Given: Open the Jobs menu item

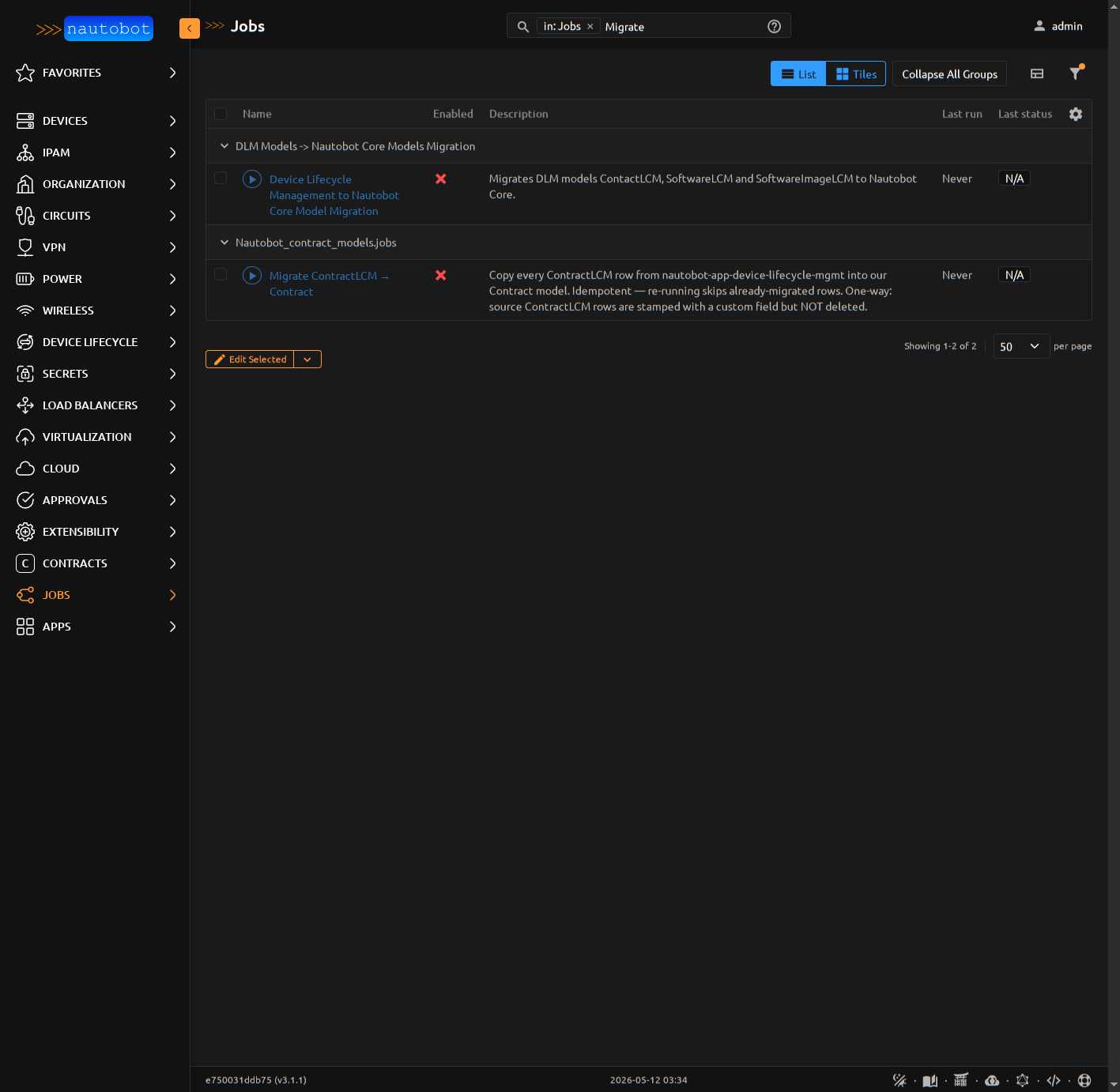Looking at the screenshot, I should pyautogui.click(x=95, y=595).
